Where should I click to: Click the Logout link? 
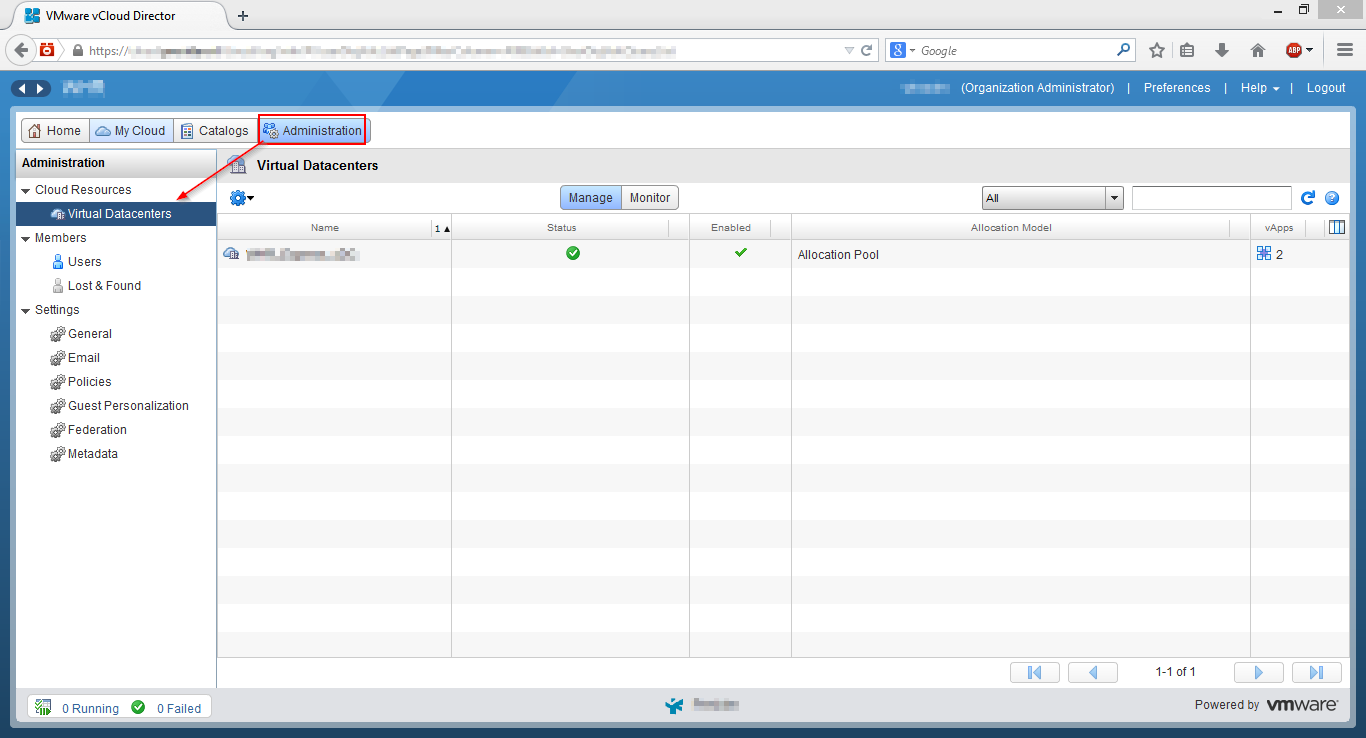click(x=1326, y=88)
